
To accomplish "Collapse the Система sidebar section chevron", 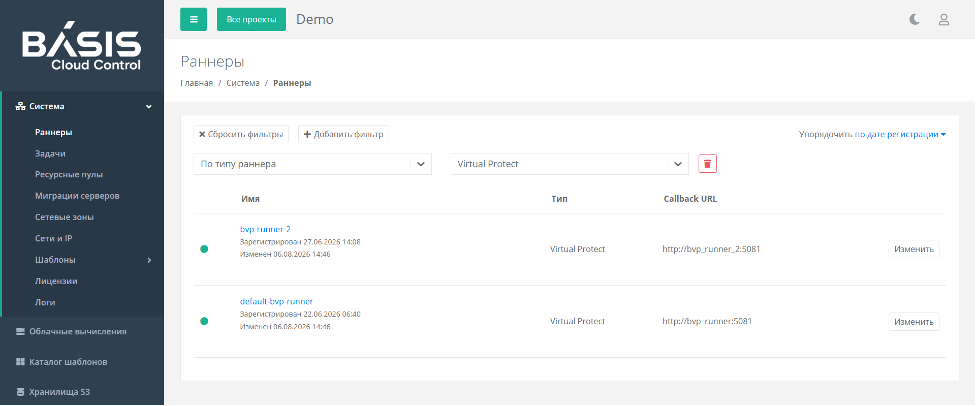I will click(x=149, y=106).
